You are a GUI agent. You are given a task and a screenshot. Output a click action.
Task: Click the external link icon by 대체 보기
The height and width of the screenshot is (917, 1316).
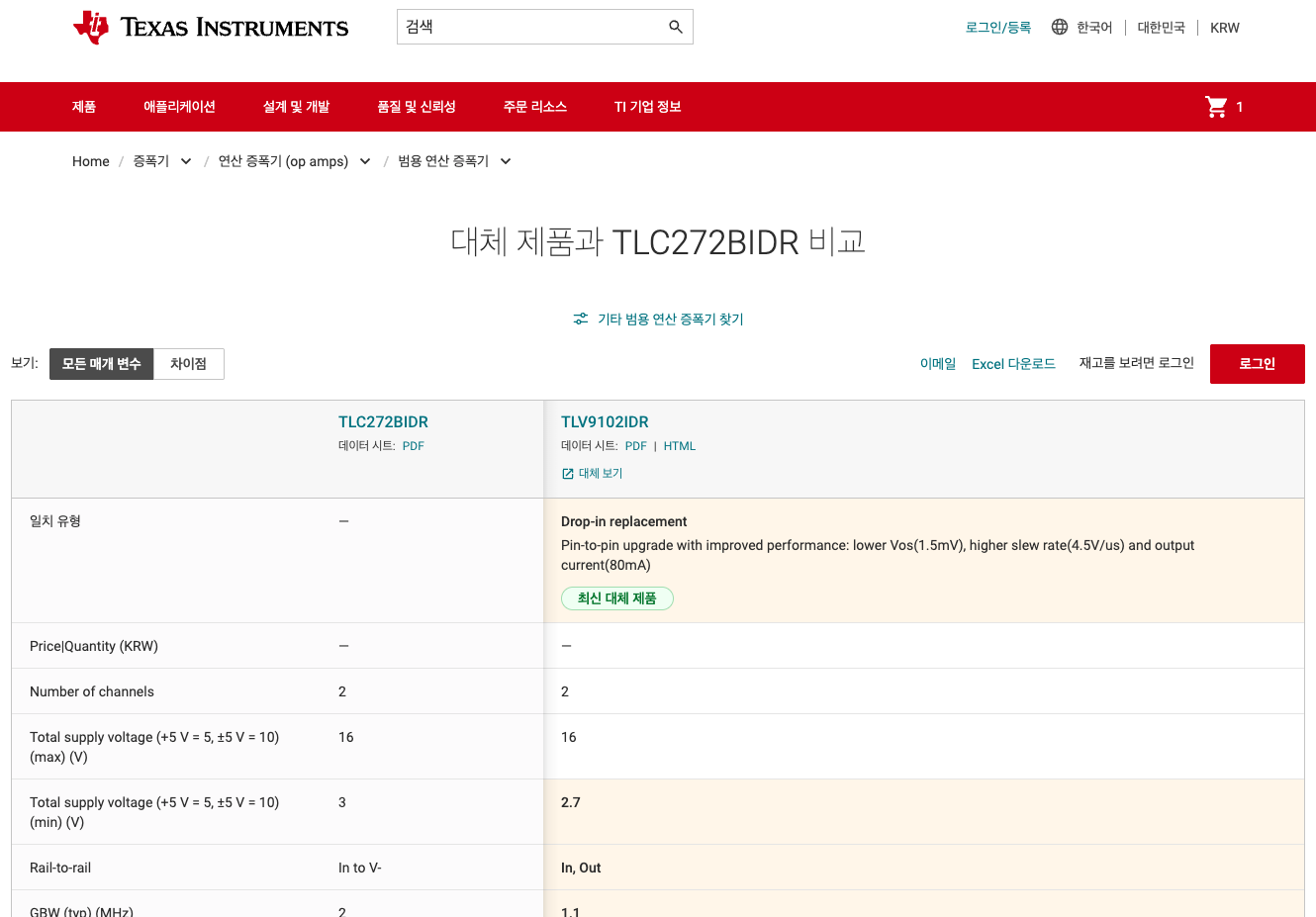tap(568, 474)
